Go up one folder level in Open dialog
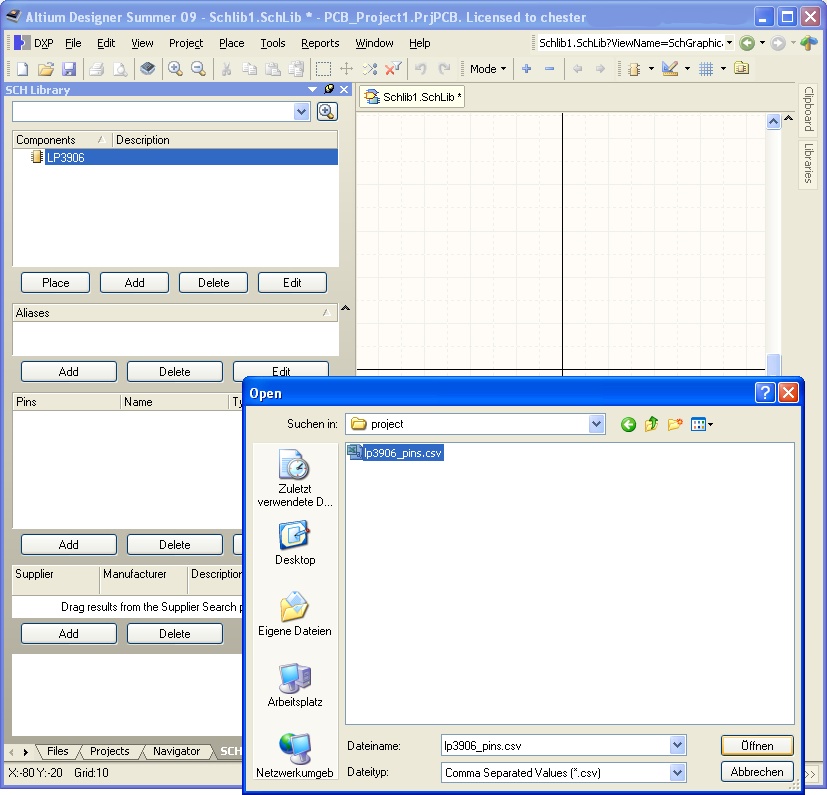Viewport: 827px width, 795px height. pyautogui.click(x=651, y=424)
